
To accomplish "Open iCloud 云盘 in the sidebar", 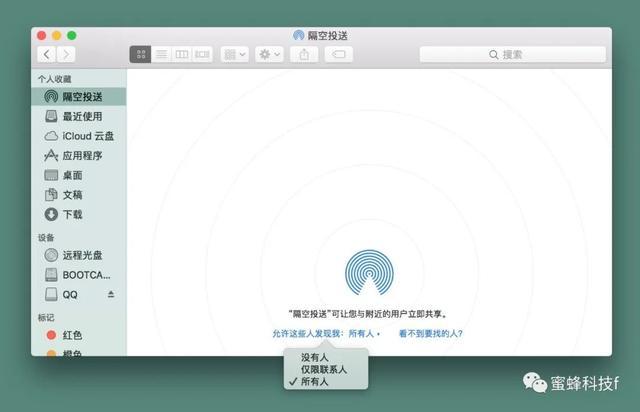I will (x=79, y=136).
